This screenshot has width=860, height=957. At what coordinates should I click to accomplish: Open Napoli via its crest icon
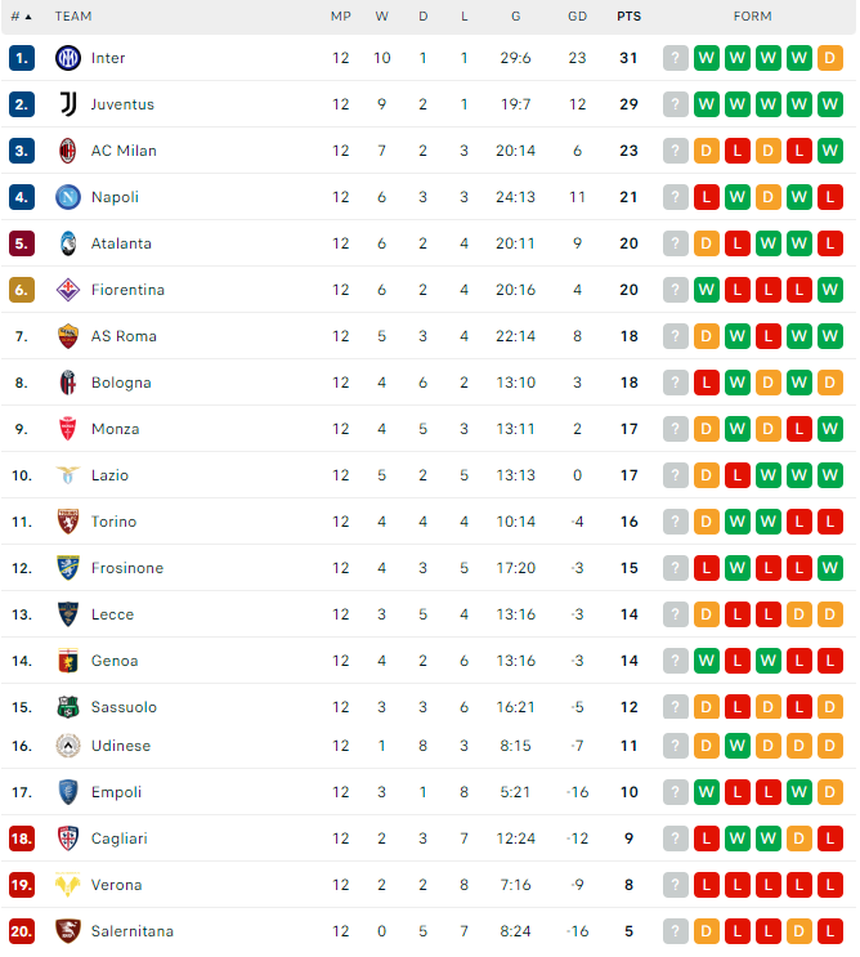point(68,197)
